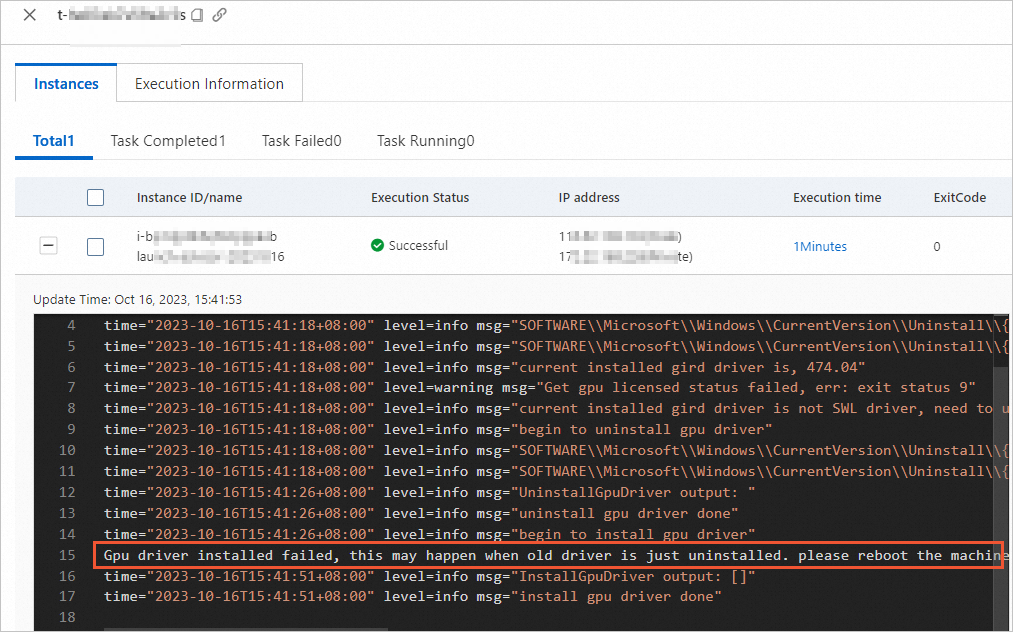View Task Running tasks
1013x632 pixels.
[425, 141]
